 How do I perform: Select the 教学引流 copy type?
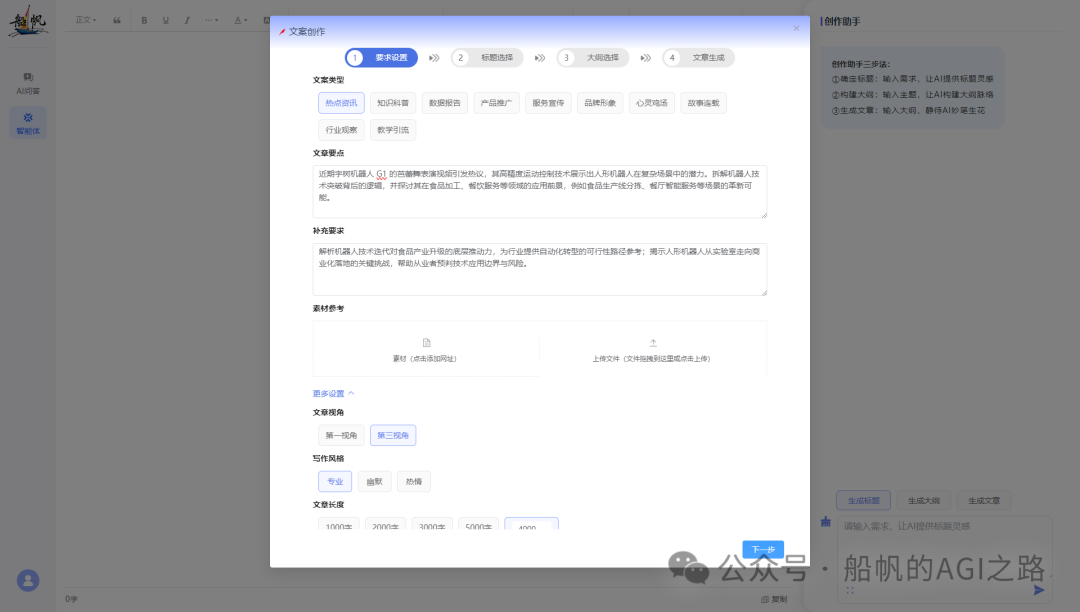[x=393, y=130]
